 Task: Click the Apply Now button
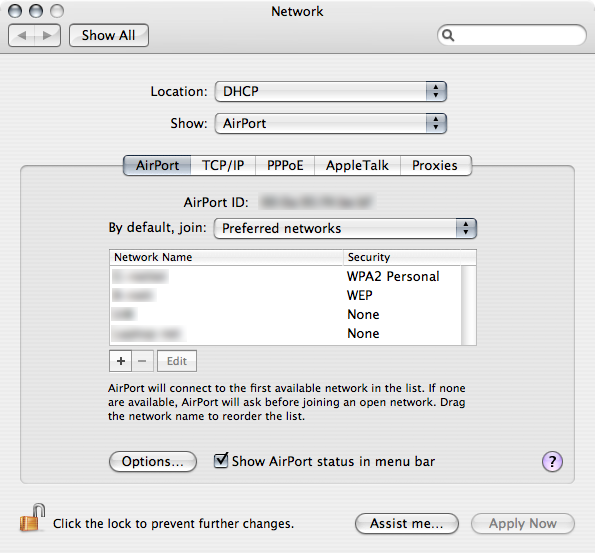click(523, 524)
